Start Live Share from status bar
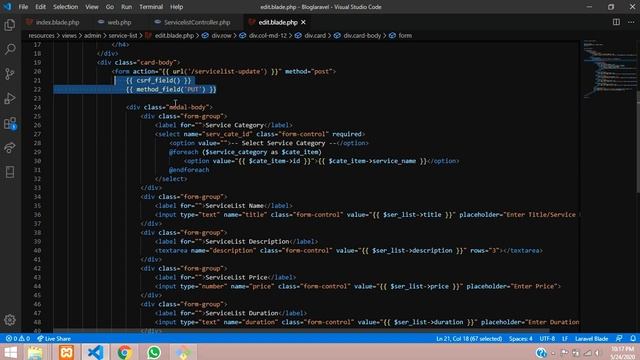 click(53, 339)
